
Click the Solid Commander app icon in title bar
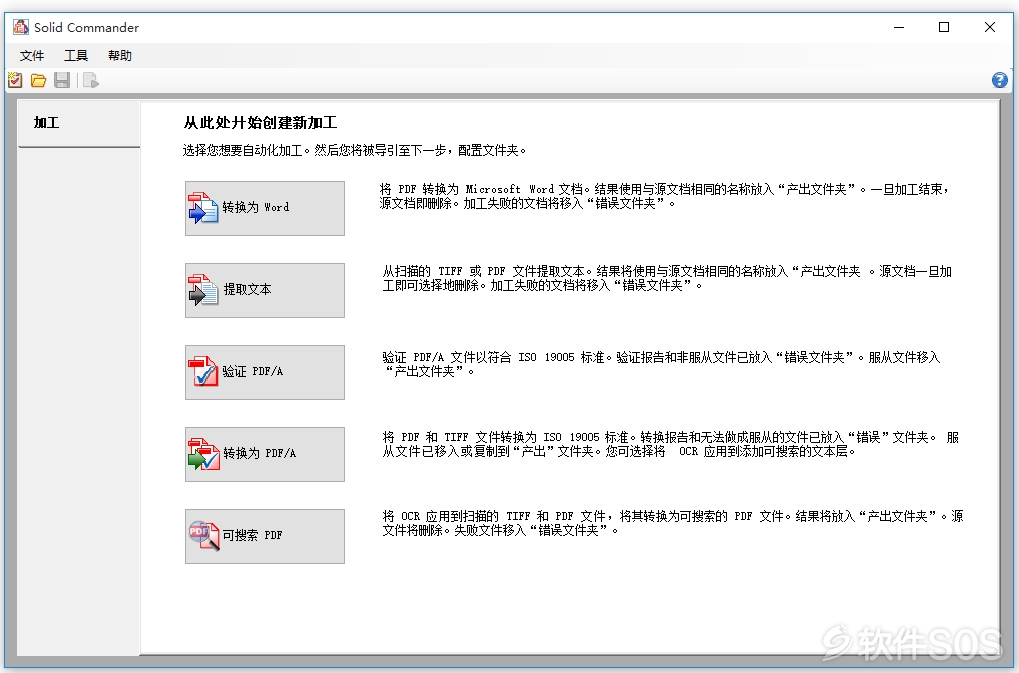[21, 27]
